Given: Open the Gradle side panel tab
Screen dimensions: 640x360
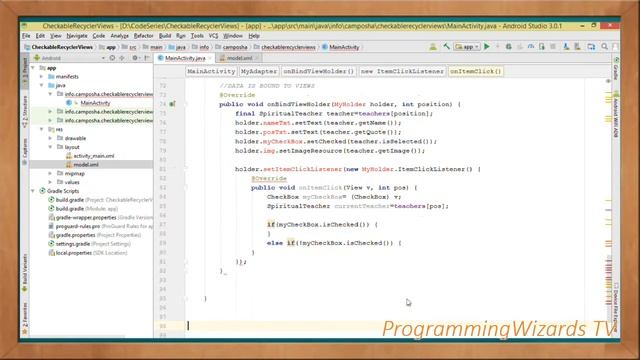Looking at the screenshot, I should [x=616, y=69].
